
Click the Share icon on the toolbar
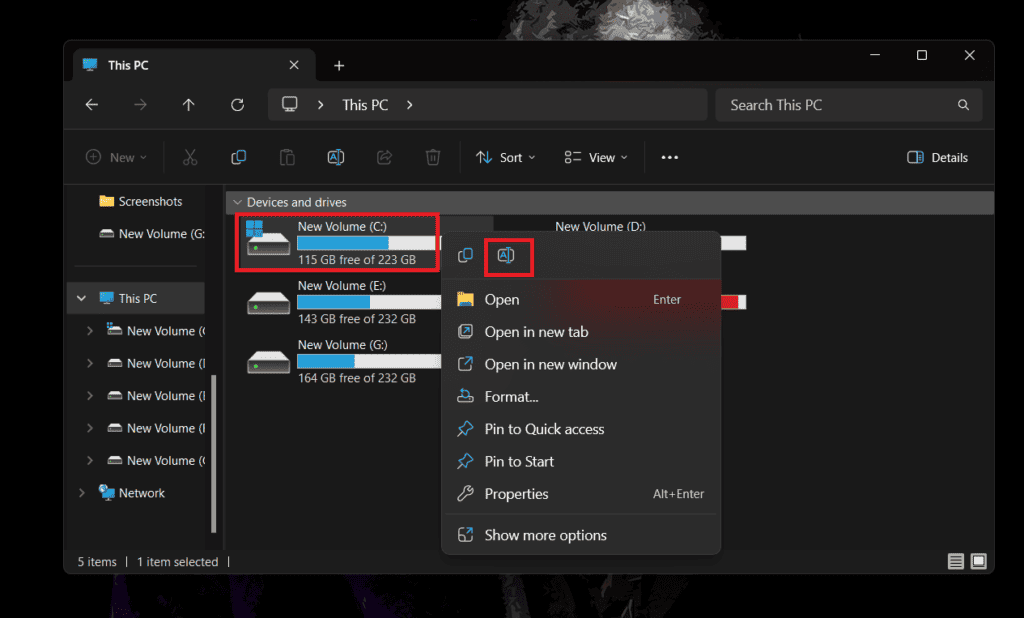pyautogui.click(x=384, y=157)
